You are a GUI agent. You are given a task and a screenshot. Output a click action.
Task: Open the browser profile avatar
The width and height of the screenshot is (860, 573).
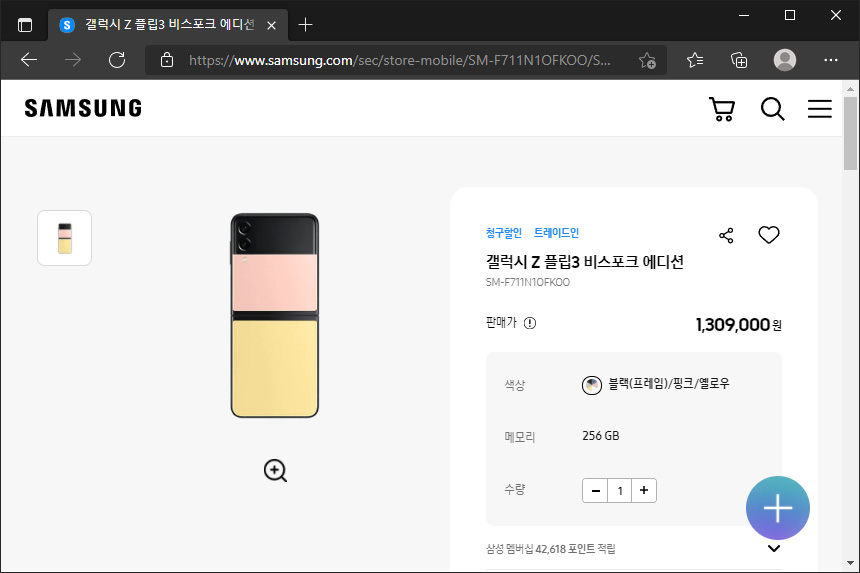point(785,60)
